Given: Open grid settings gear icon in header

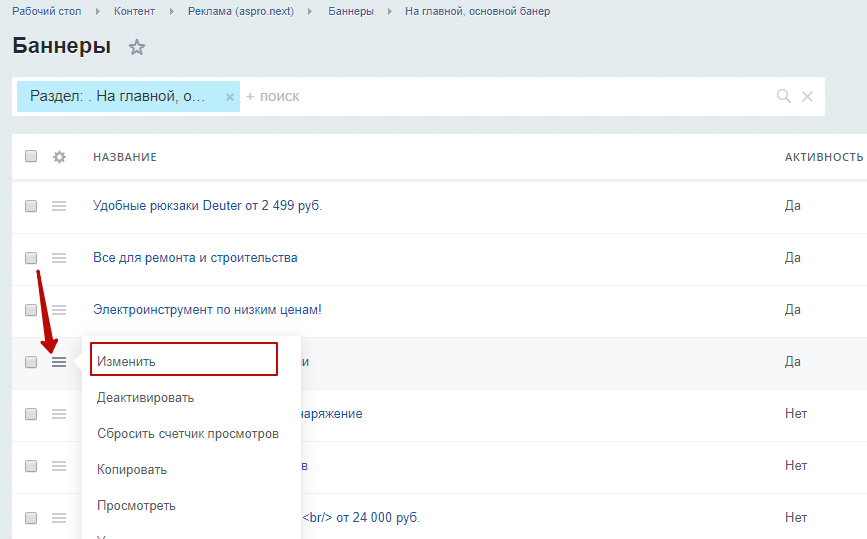Looking at the screenshot, I should [x=59, y=157].
